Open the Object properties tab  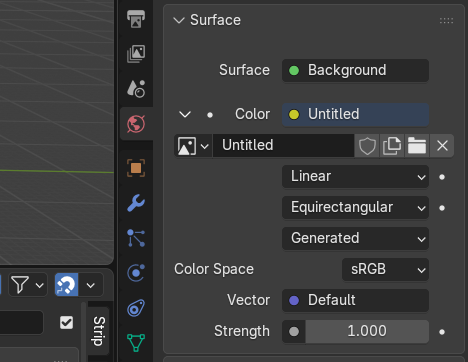pos(136,168)
